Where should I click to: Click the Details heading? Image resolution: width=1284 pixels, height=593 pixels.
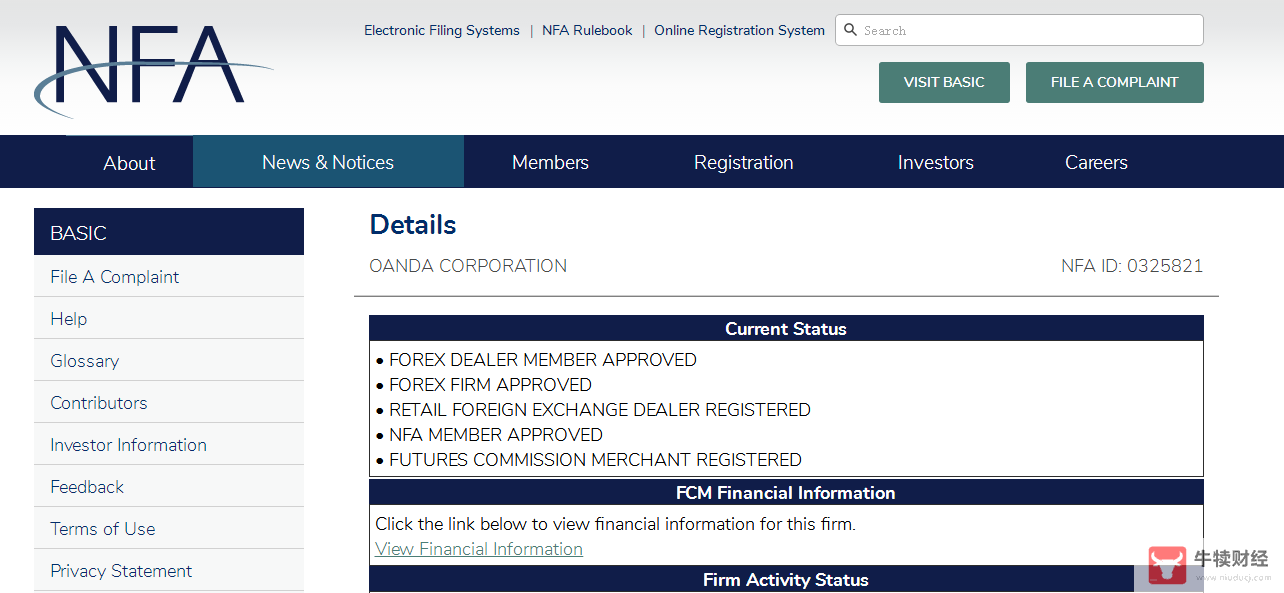click(413, 225)
